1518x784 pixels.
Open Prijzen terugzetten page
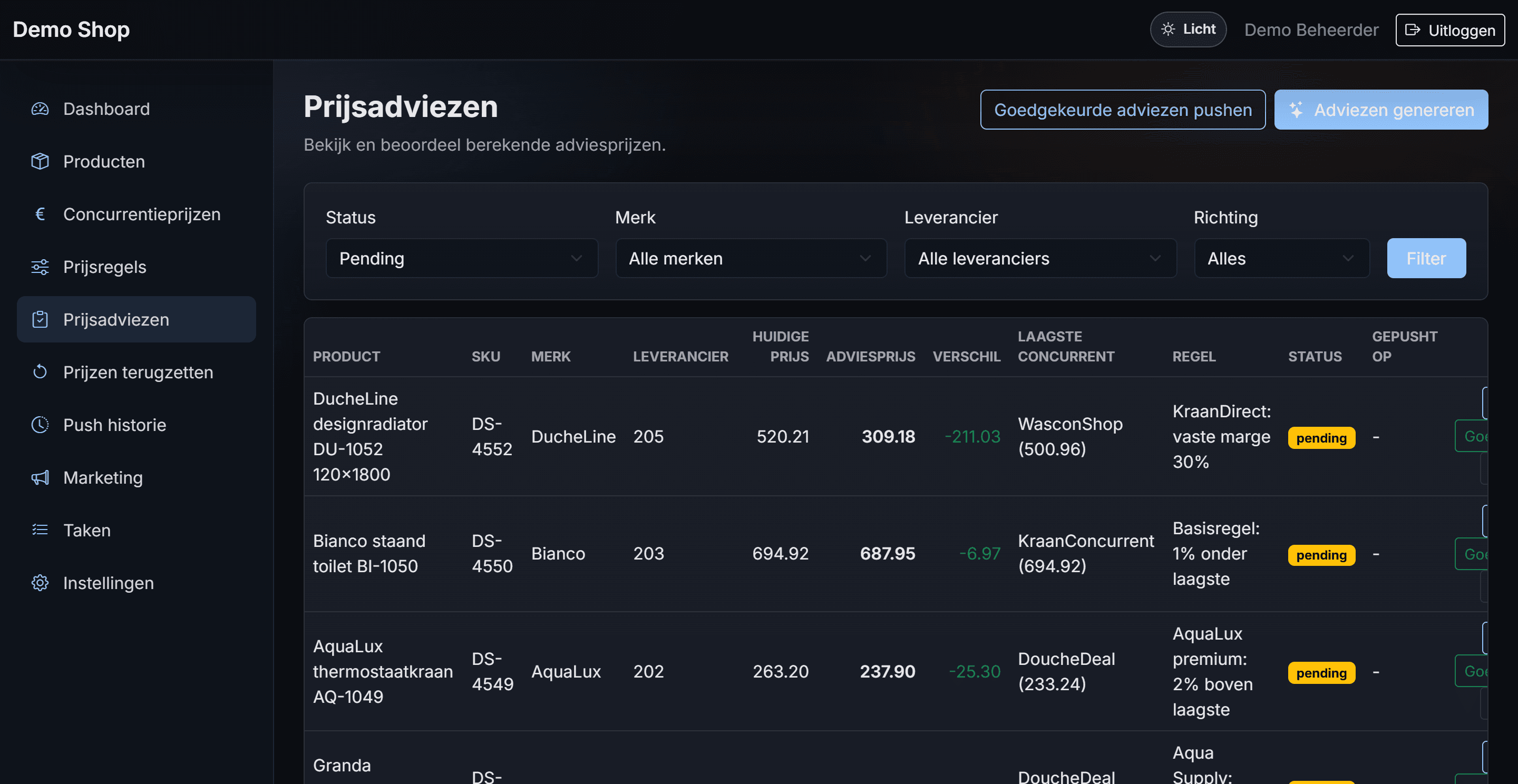[x=136, y=373]
